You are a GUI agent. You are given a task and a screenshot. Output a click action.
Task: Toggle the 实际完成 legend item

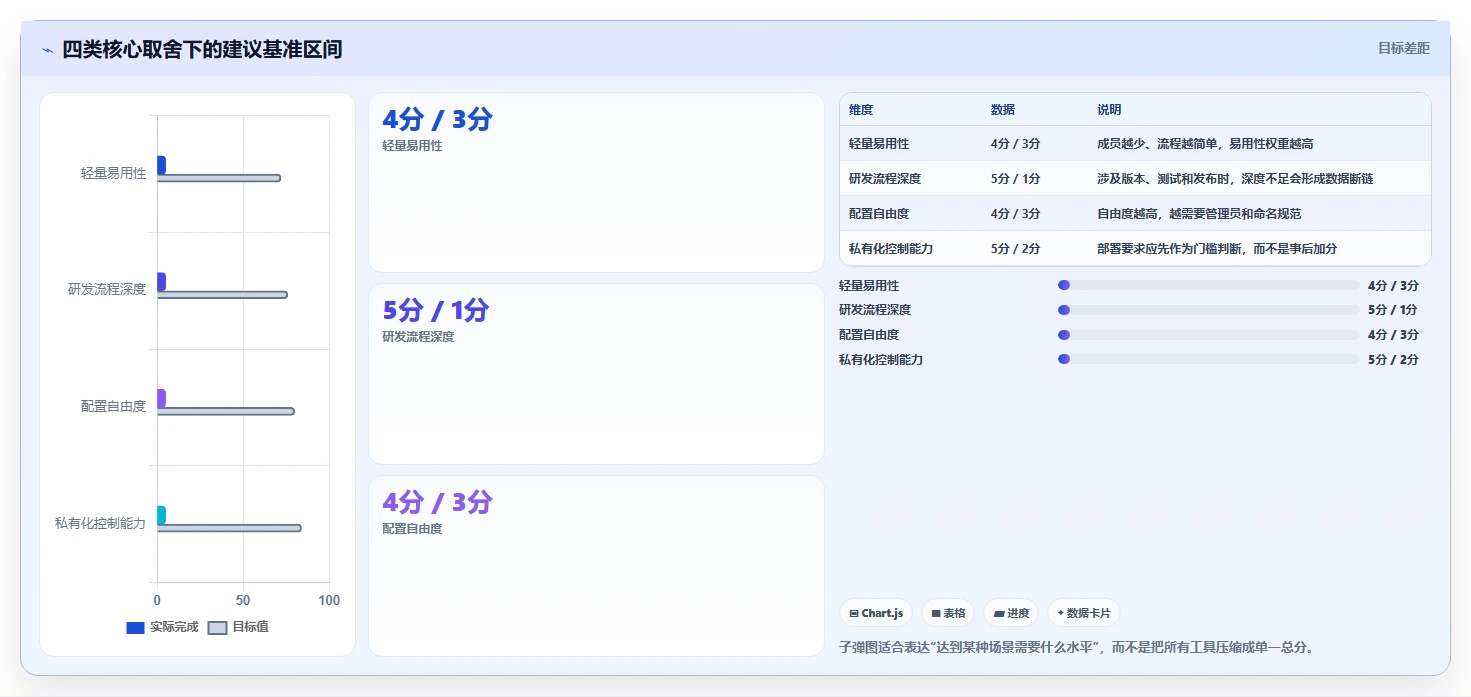point(162,627)
